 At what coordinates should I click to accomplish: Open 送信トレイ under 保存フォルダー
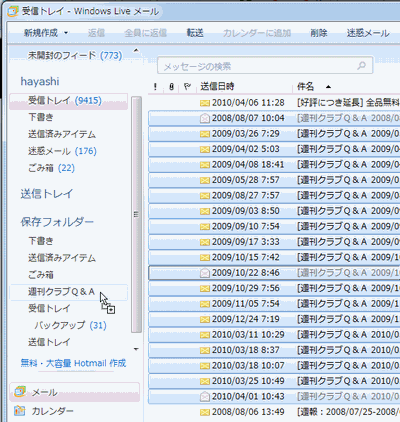[x=49, y=342]
